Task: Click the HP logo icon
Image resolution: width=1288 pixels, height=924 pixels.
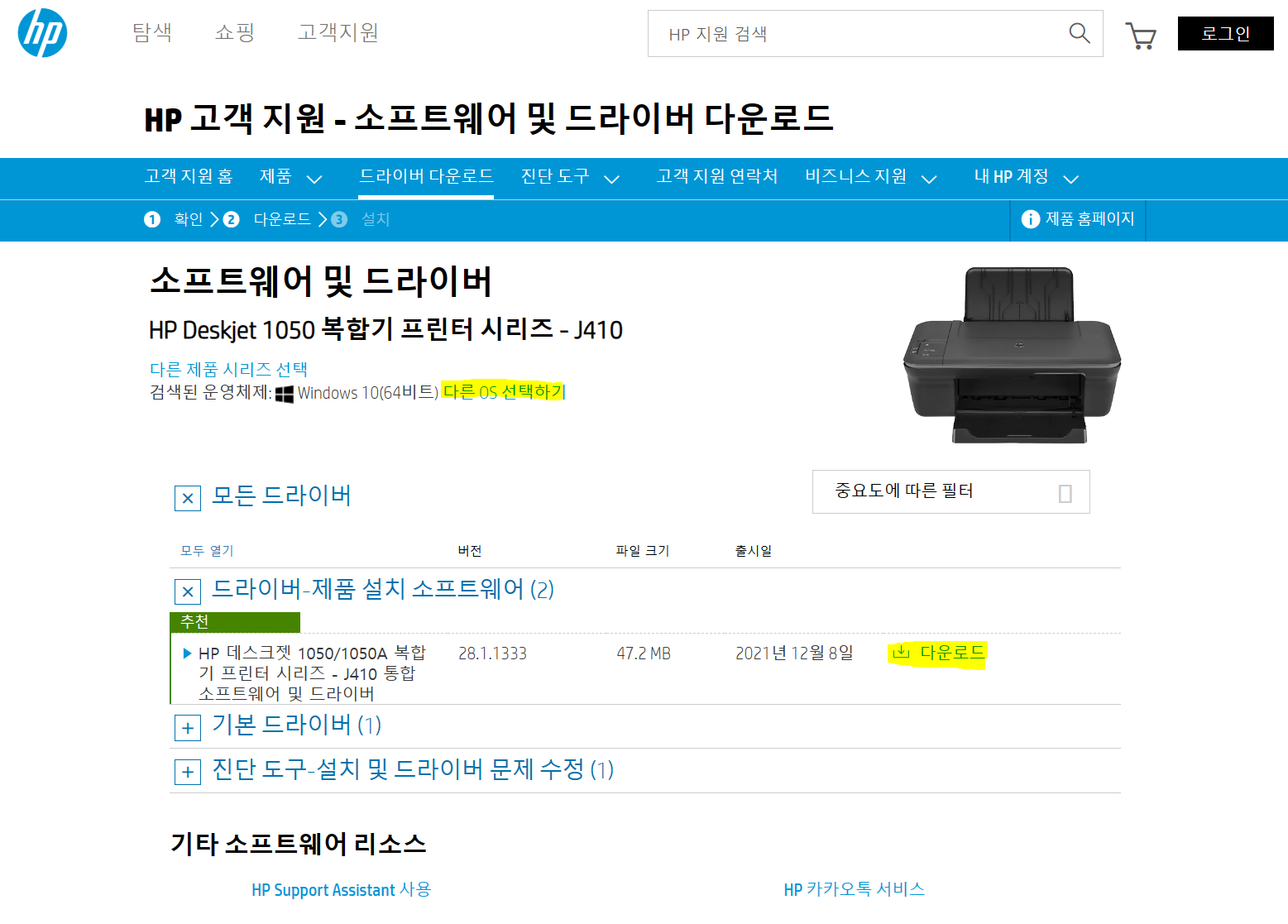Action: click(42, 33)
